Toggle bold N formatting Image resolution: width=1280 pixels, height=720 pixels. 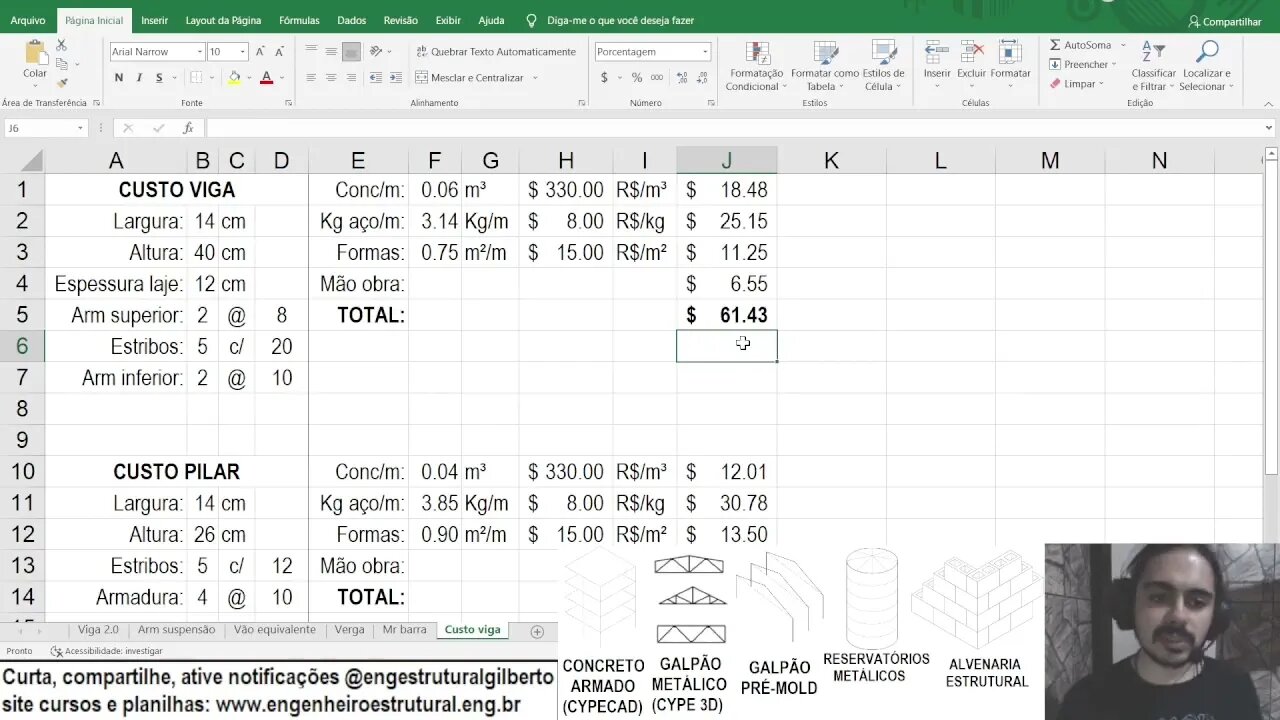pos(119,78)
